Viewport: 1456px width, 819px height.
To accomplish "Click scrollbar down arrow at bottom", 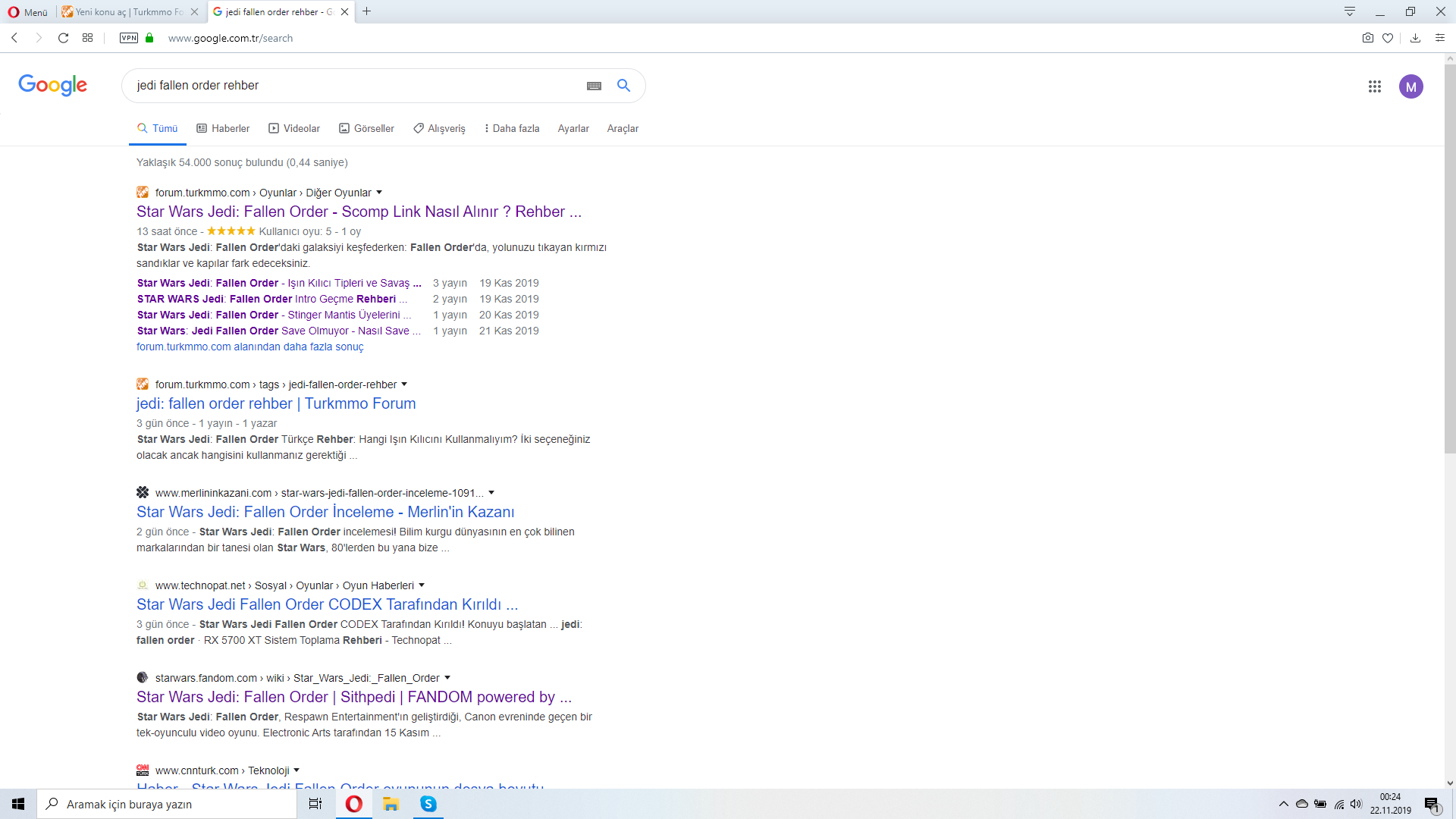I will tap(1450, 783).
